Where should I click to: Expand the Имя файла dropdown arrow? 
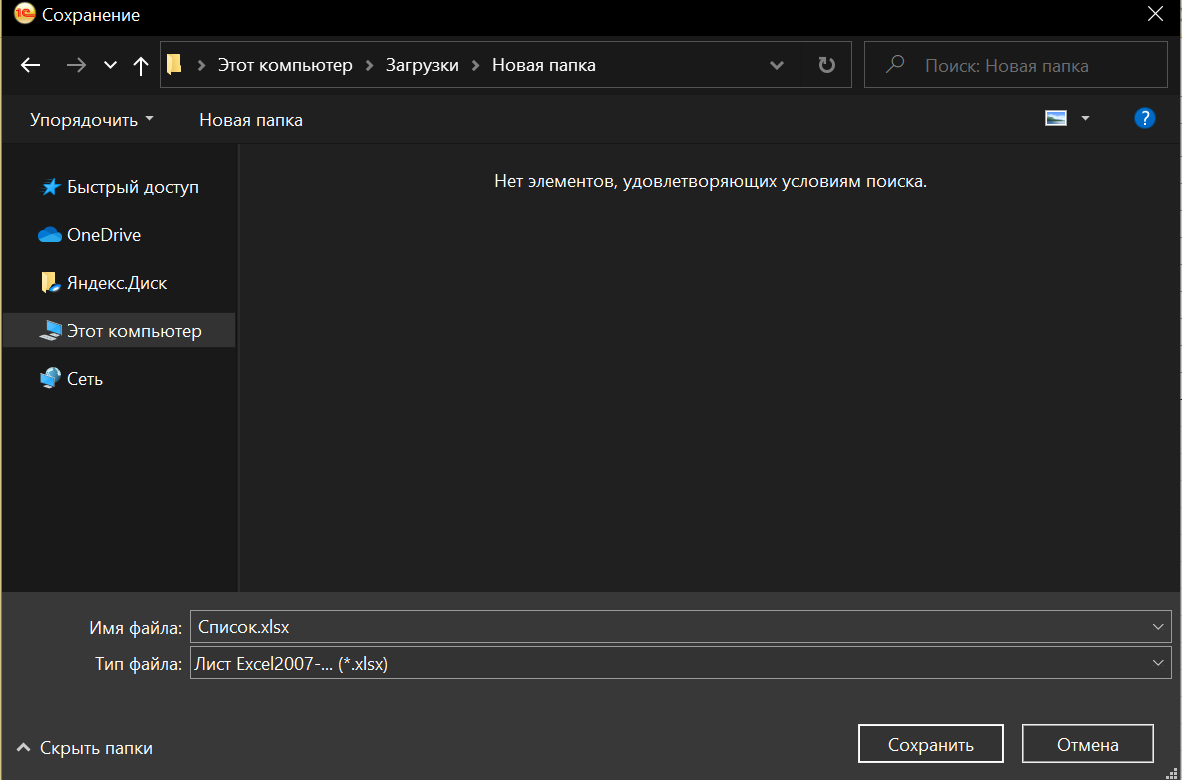pos(1159,627)
